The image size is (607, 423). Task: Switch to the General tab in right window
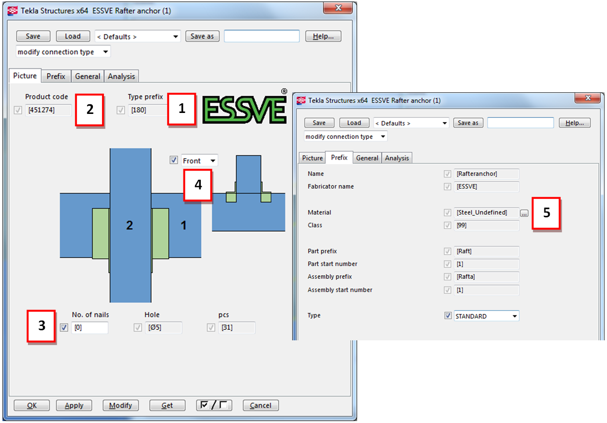pyautogui.click(x=367, y=158)
